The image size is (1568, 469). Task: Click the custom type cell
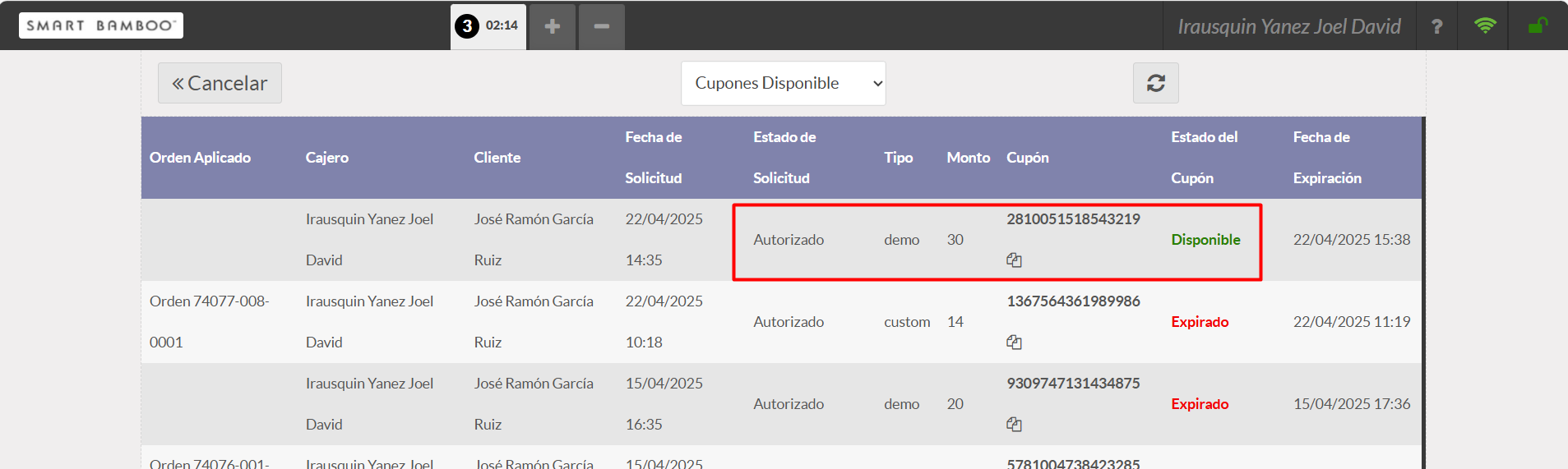click(907, 322)
